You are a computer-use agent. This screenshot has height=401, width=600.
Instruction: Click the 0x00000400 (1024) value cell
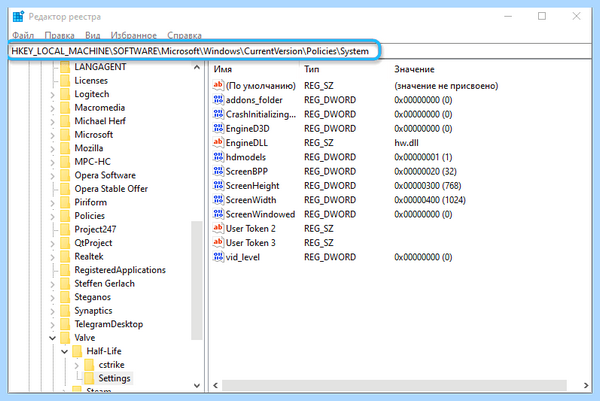click(x=430, y=200)
